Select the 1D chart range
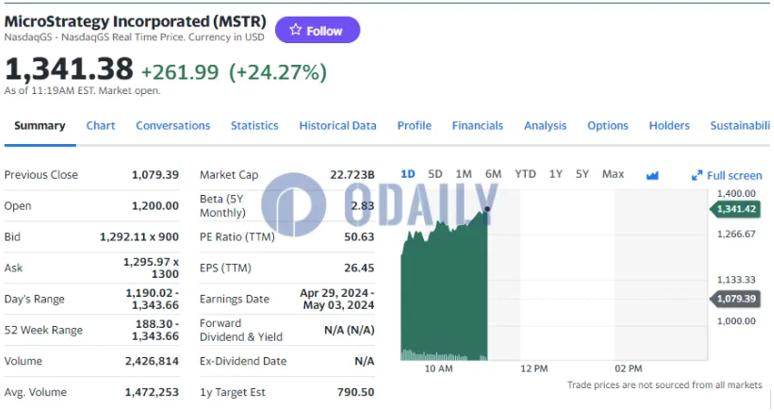The height and width of the screenshot is (412, 774). coord(408,174)
